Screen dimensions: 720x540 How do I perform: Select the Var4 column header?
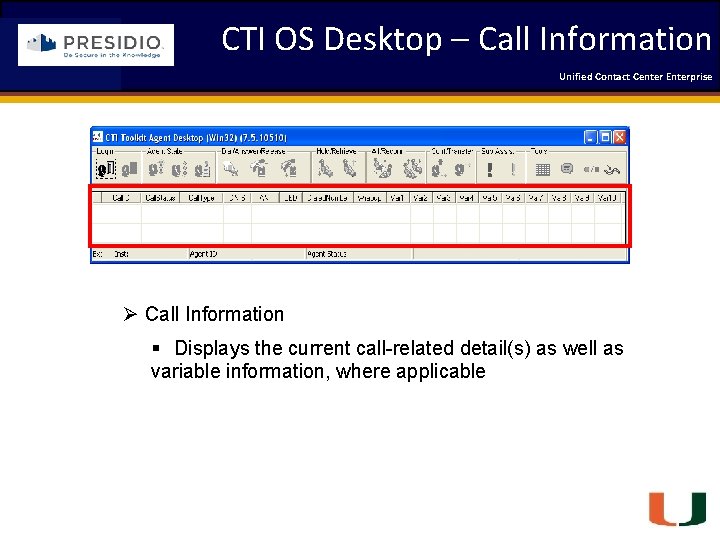tap(467, 198)
